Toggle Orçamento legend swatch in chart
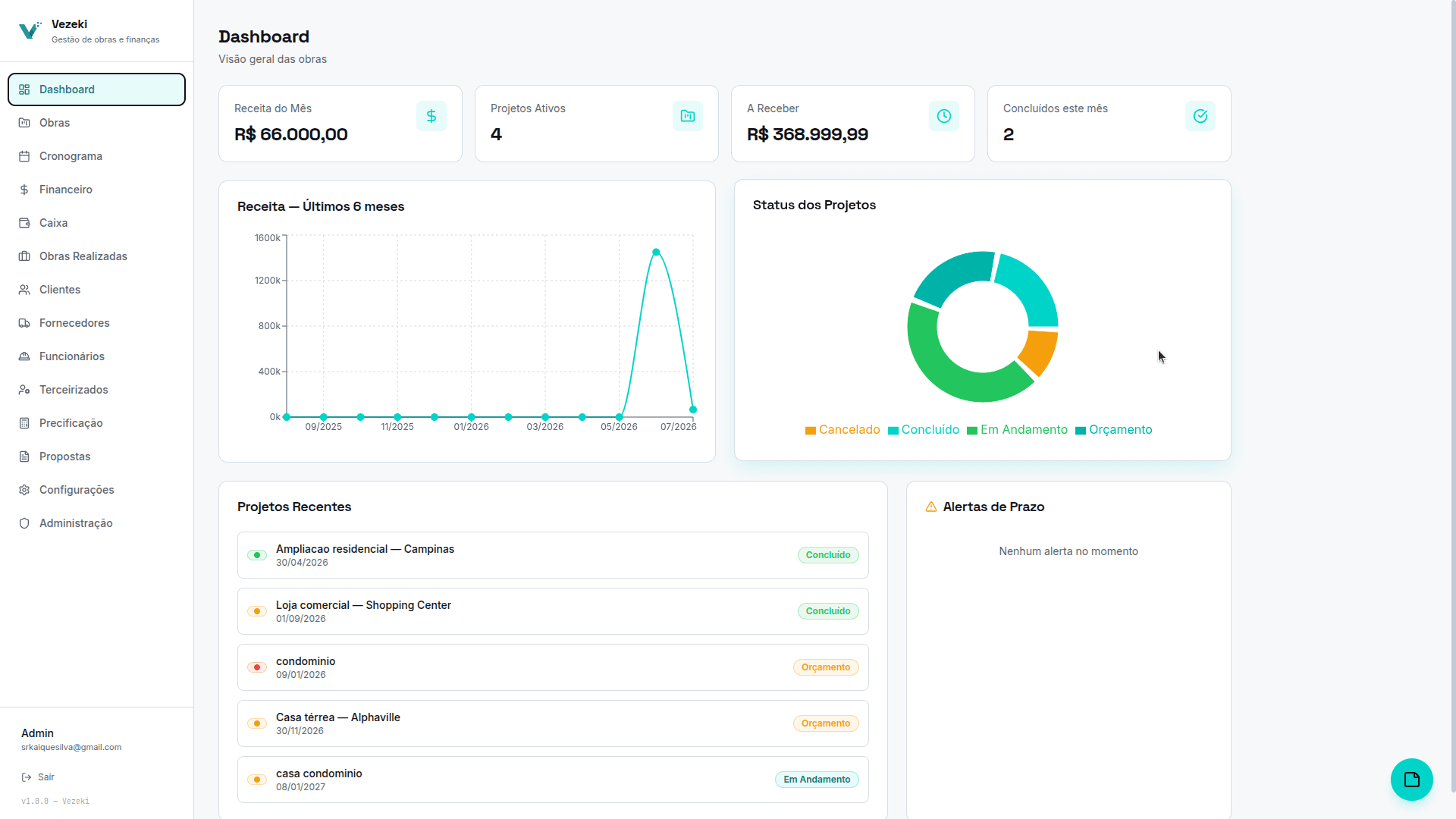The image size is (1456, 819). point(1081,431)
